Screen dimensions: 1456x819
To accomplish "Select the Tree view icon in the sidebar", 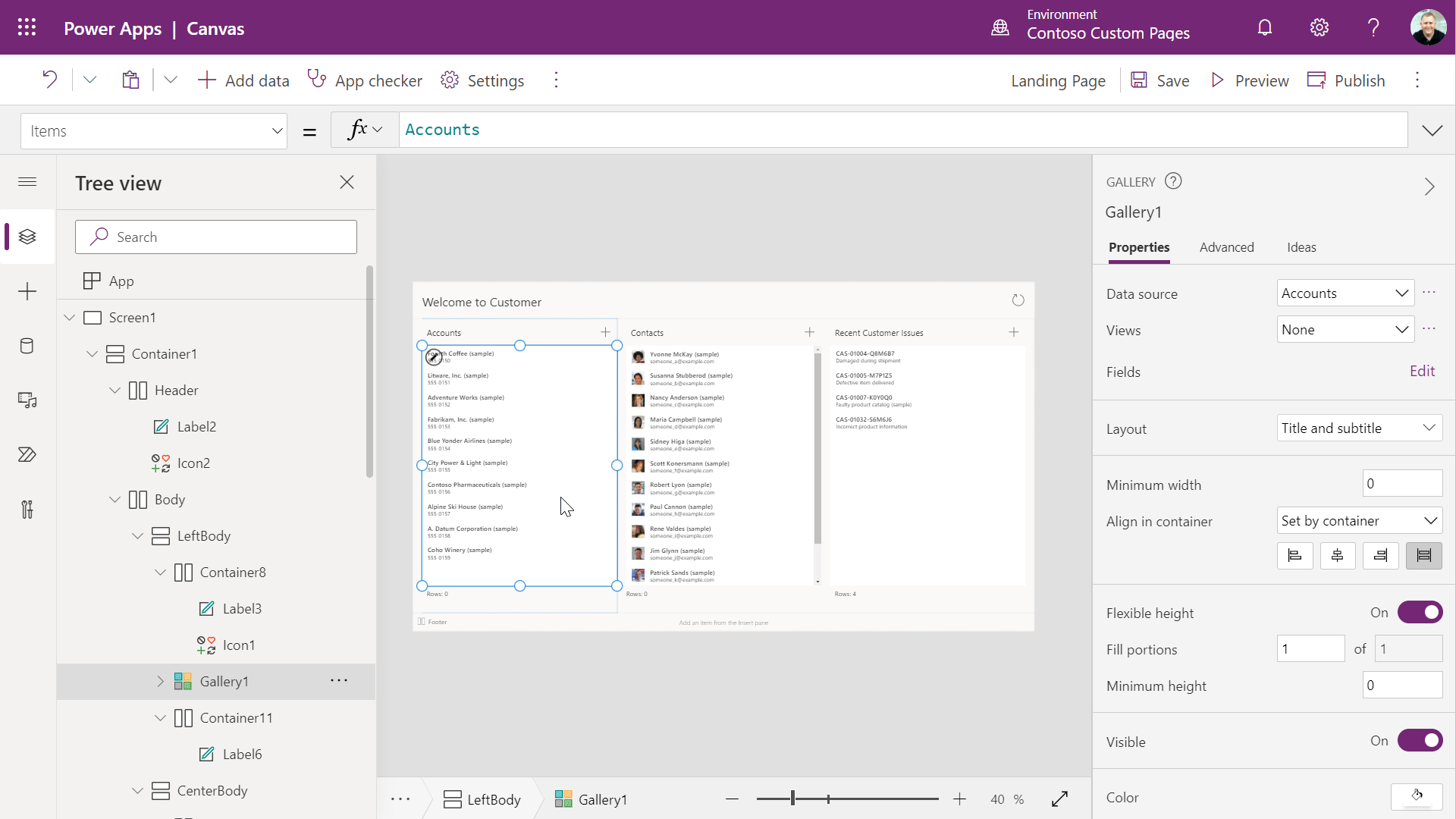I will point(27,237).
